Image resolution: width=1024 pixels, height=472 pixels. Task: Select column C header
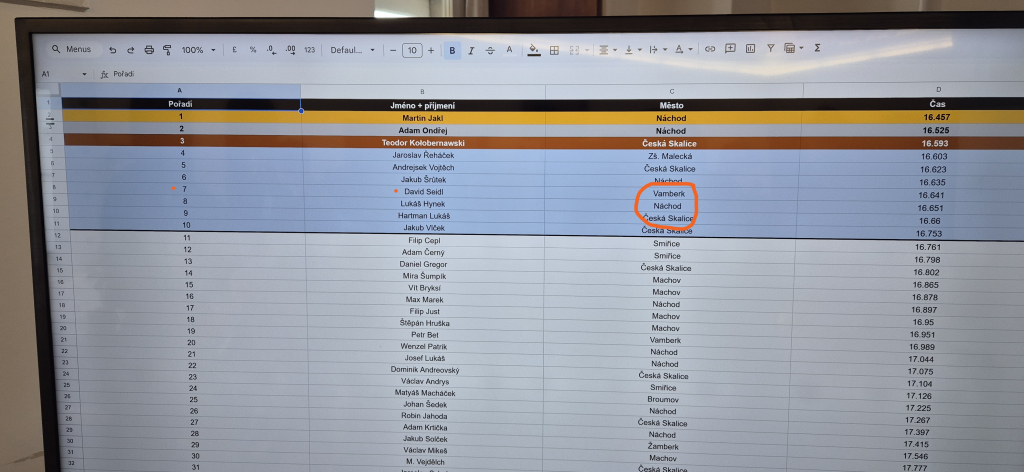[672, 91]
